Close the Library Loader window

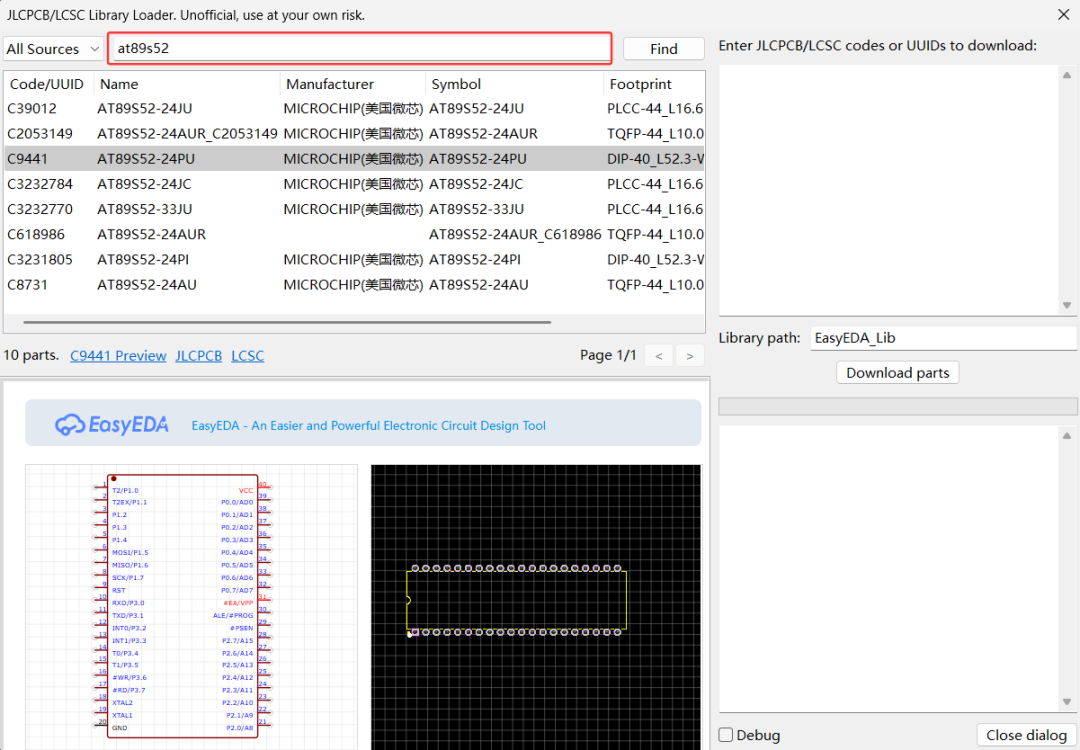coord(1063,14)
